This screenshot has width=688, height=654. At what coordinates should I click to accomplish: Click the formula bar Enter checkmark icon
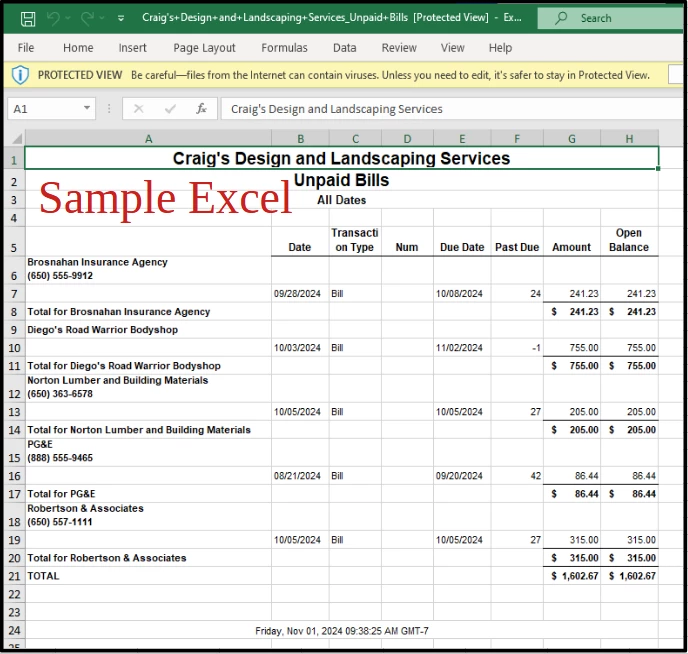[x=170, y=108]
